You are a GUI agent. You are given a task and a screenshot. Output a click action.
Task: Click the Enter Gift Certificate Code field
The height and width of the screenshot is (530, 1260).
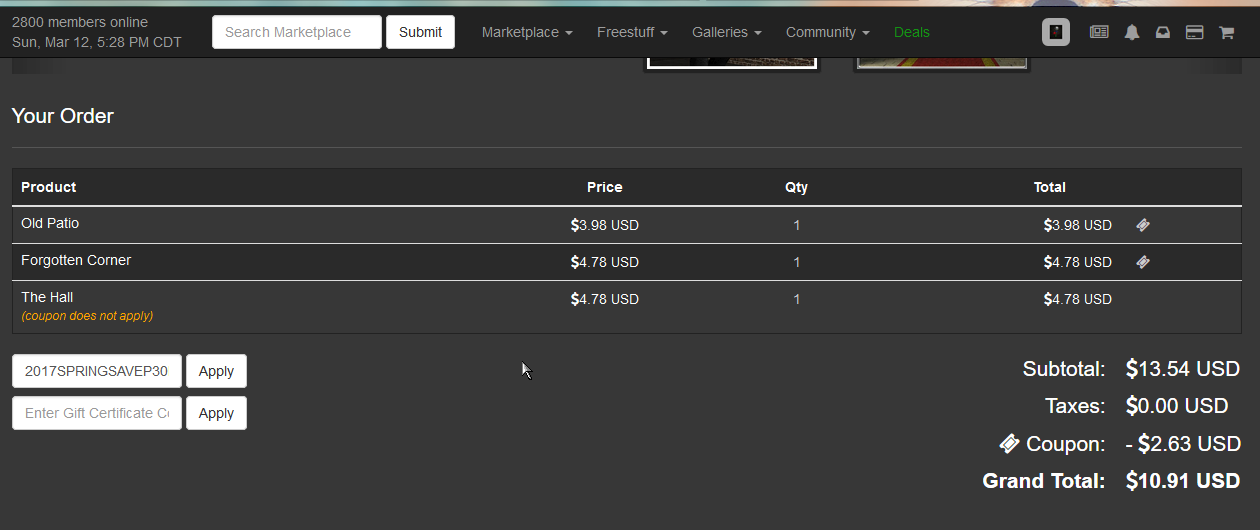point(97,413)
